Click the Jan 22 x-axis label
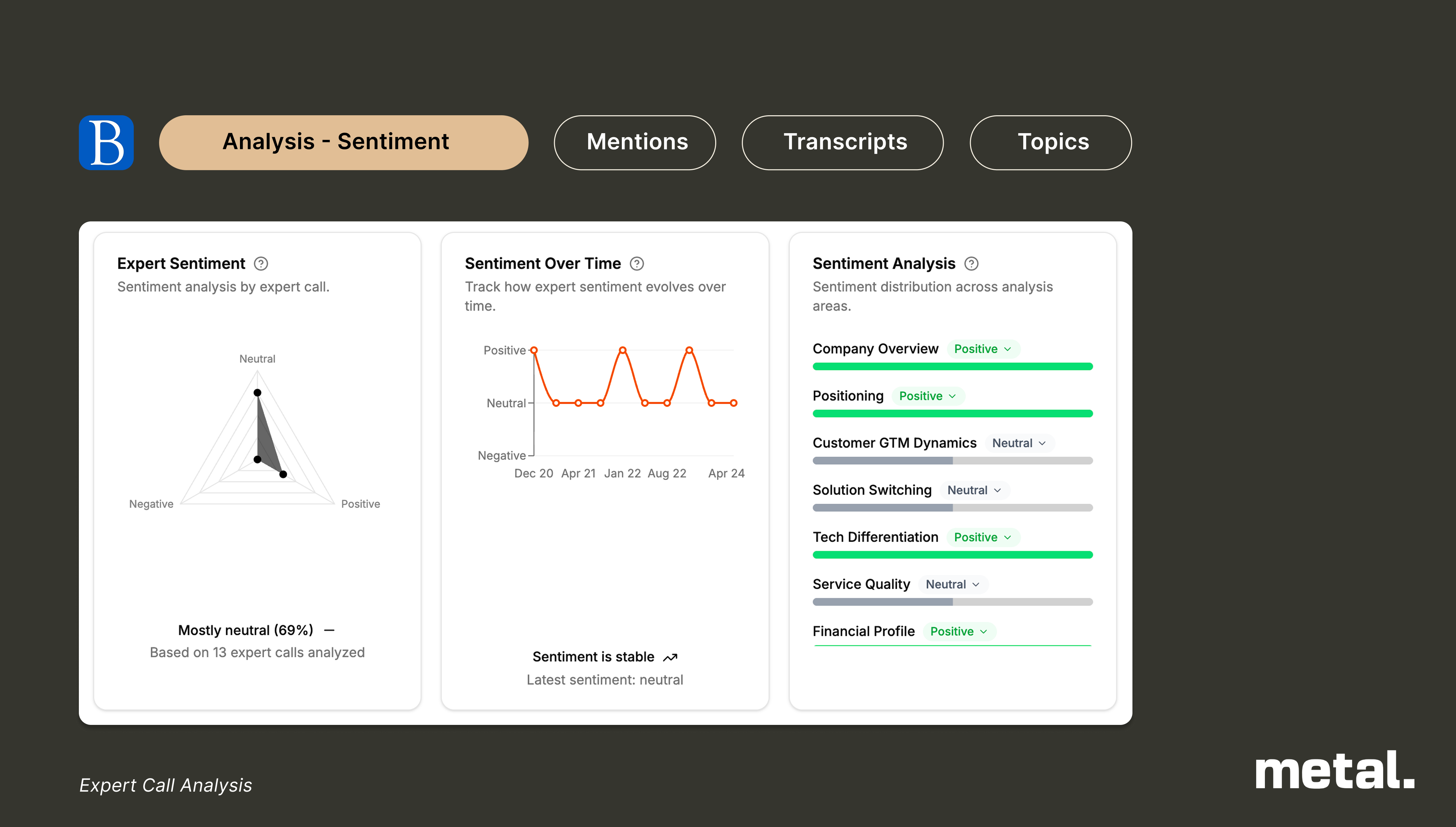This screenshot has width=1456, height=827. click(623, 473)
